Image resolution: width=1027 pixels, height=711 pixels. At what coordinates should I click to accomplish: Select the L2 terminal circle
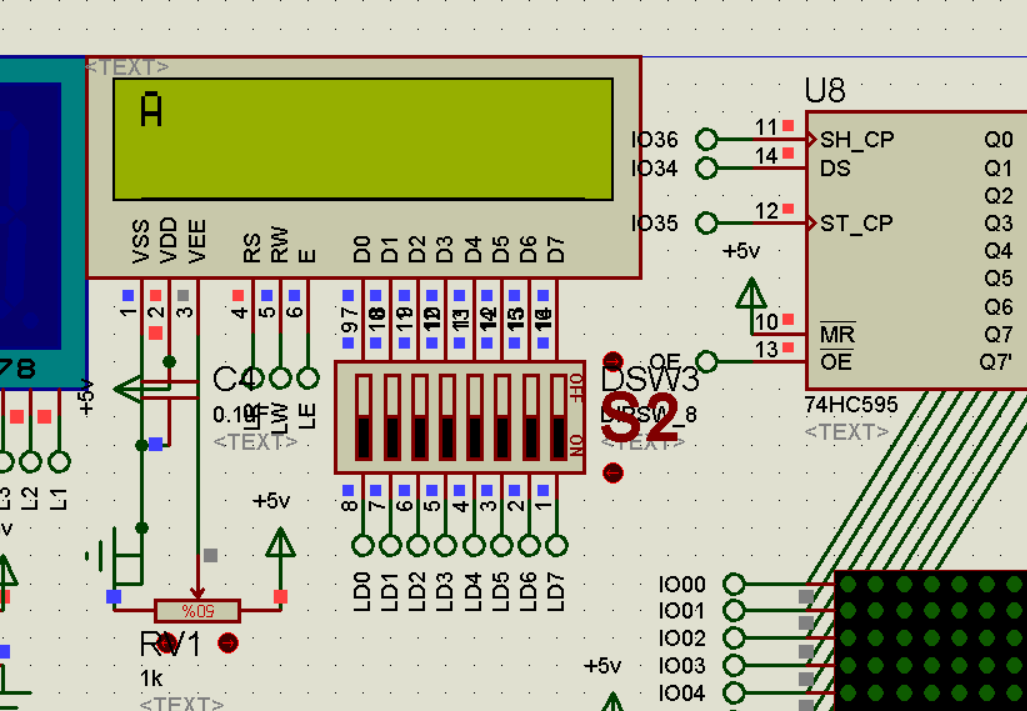(31, 462)
